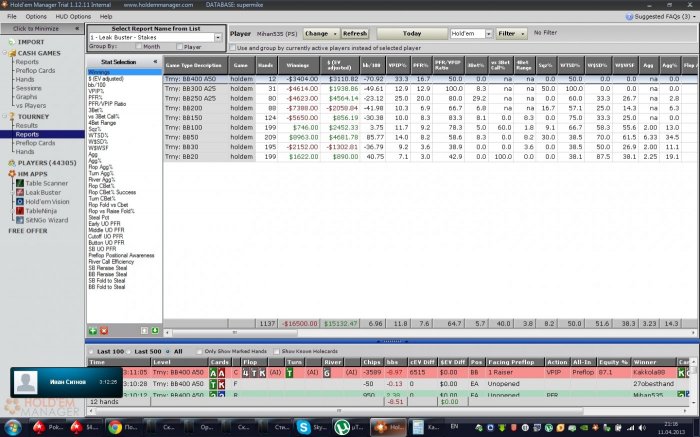700x437 pixels.
Task: Click the report table horizontal scrollbar
Action: pos(234,333)
